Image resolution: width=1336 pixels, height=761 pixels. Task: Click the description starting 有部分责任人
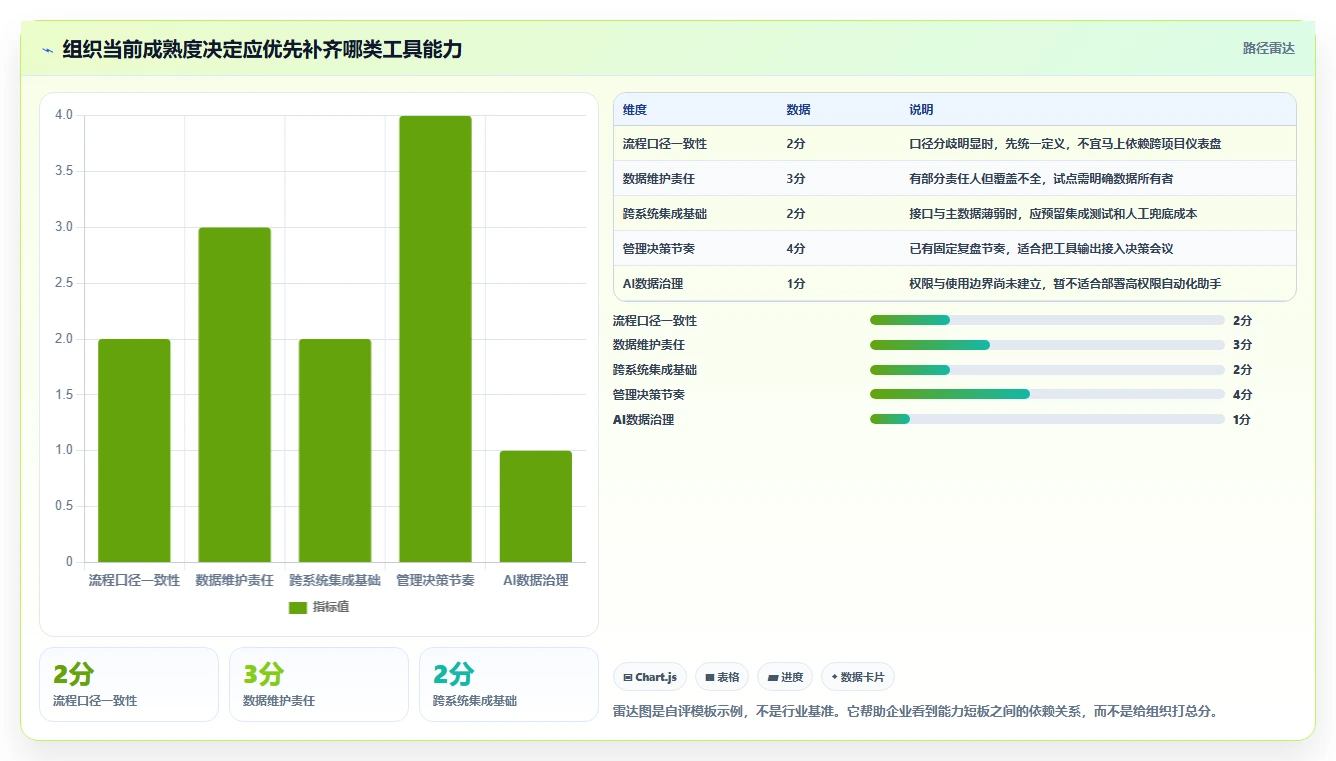pos(1041,179)
